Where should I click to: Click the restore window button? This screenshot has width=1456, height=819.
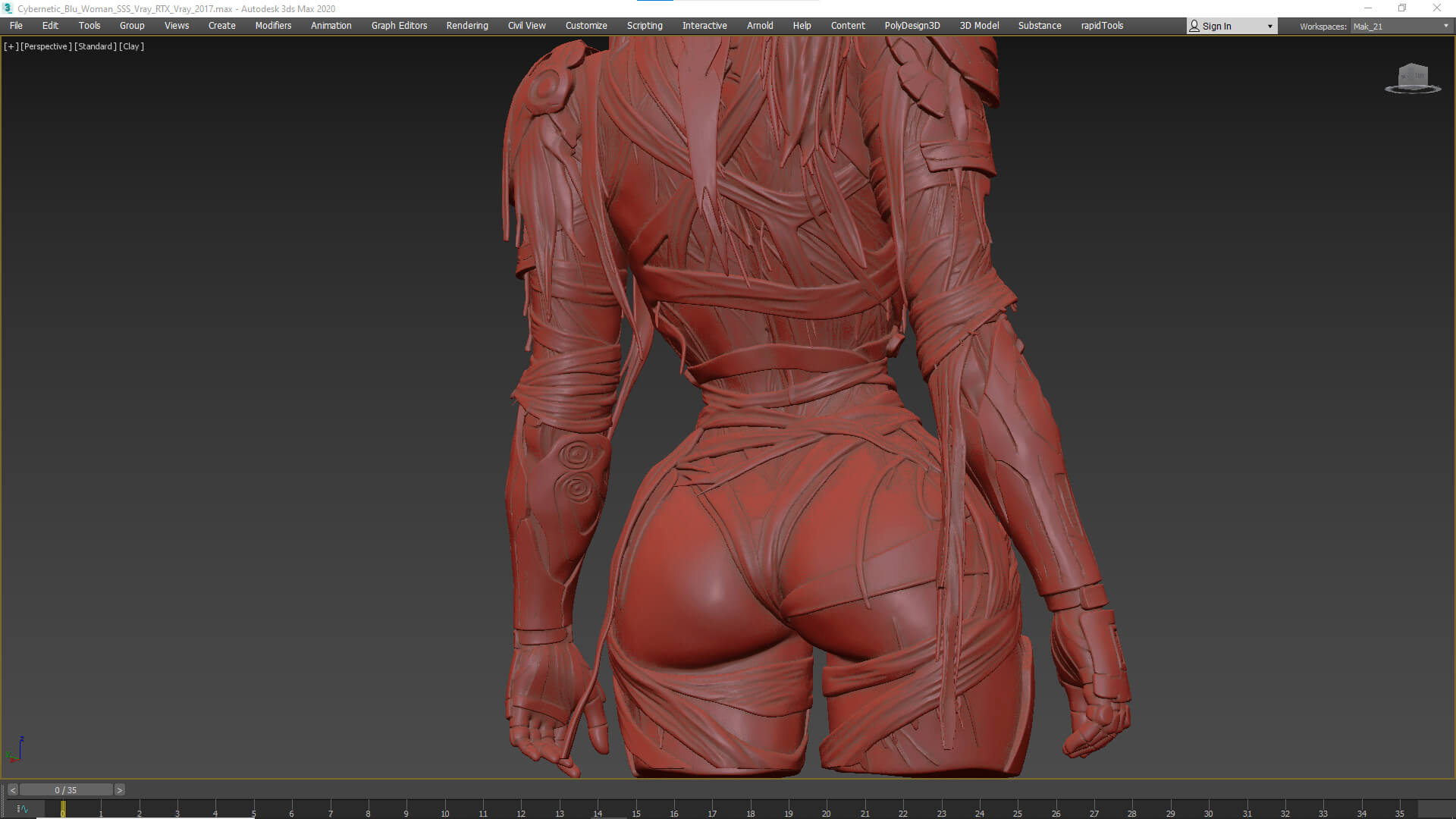point(1402,8)
